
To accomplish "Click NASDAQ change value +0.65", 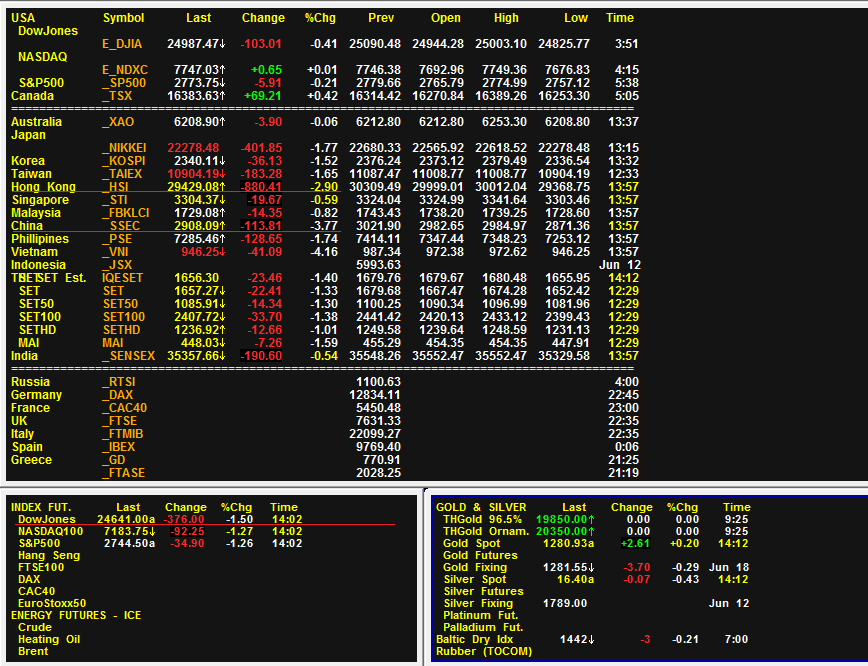I will tap(266, 70).
